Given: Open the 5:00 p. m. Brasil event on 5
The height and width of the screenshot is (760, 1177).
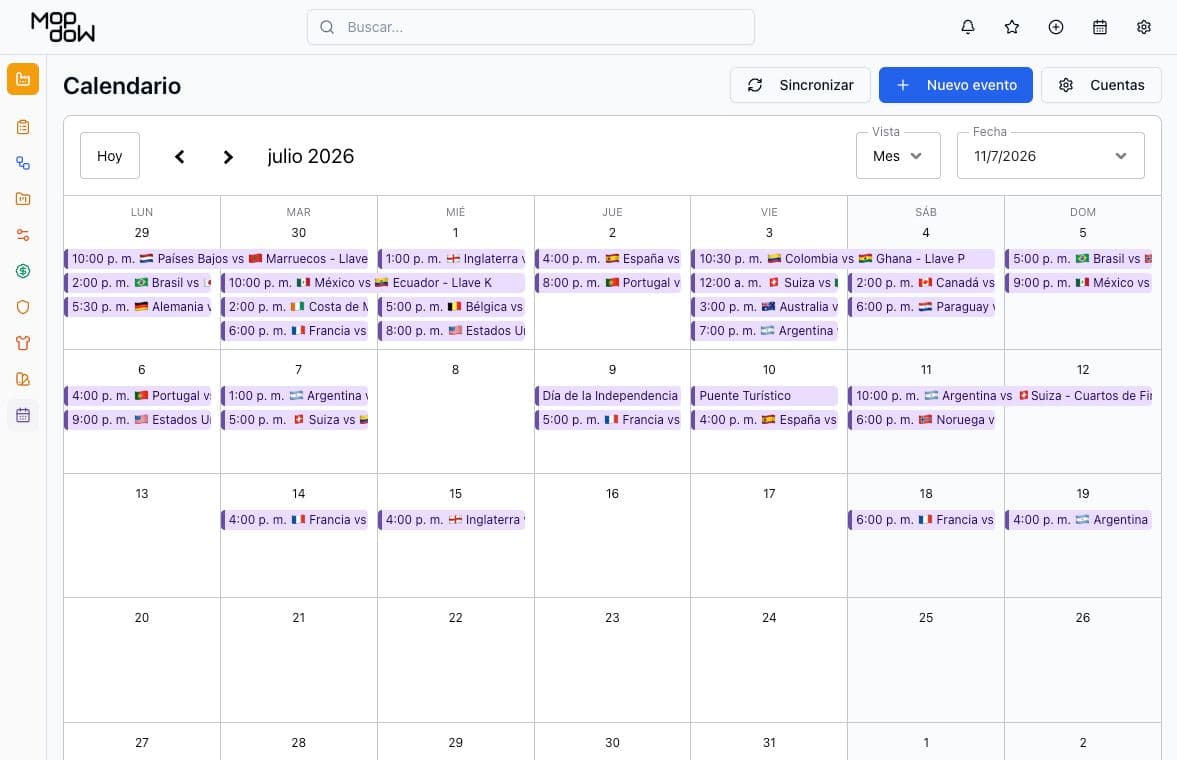Looking at the screenshot, I should click(x=1079, y=258).
